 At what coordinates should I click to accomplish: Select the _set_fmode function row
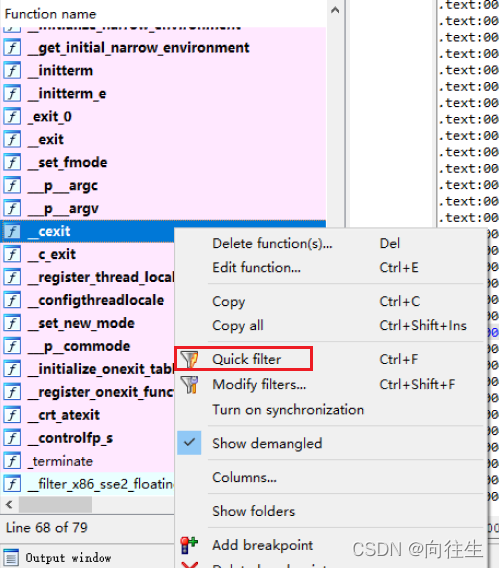164,162
